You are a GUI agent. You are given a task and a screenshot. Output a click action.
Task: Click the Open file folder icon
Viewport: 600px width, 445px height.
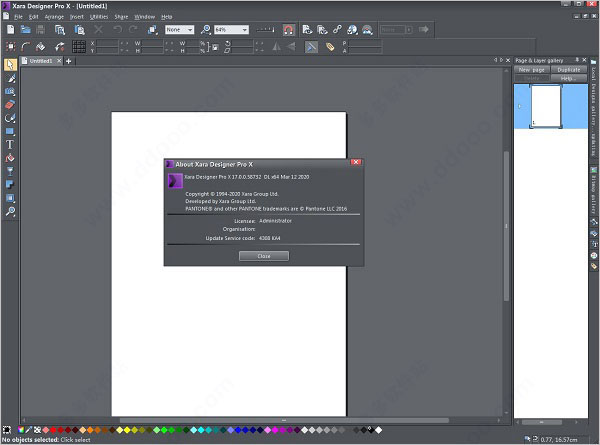click(x=25, y=29)
